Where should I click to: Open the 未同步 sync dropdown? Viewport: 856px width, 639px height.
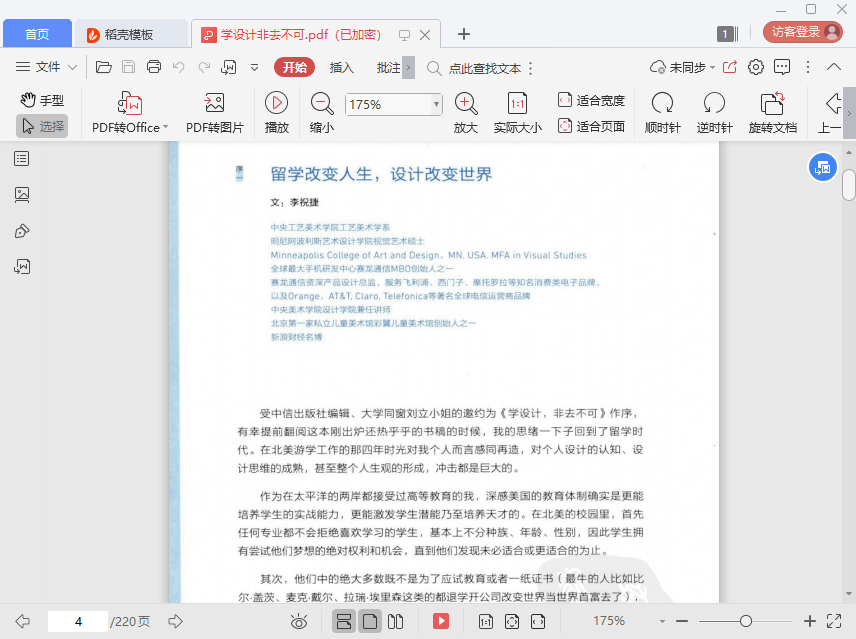pyautogui.click(x=682, y=67)
